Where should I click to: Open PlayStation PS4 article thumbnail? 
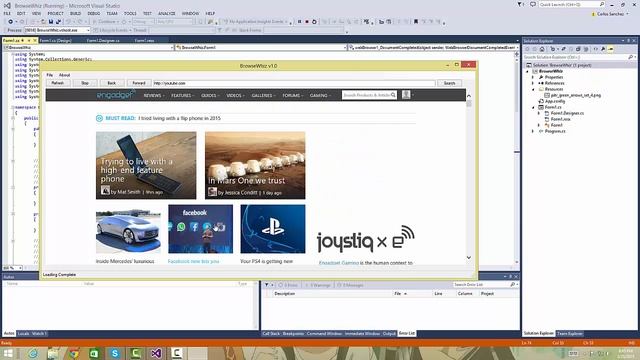coord(273,229)
